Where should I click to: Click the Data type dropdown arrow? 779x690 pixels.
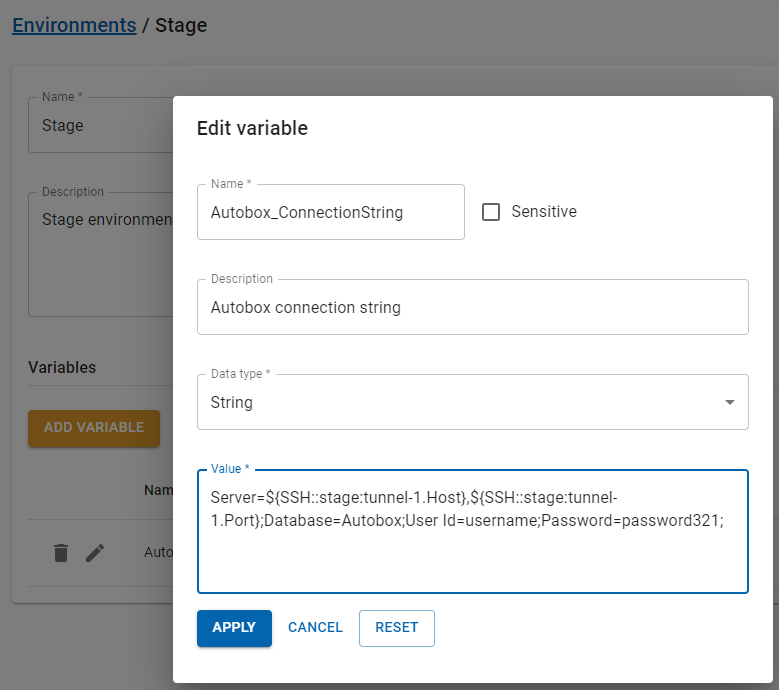(x=729, y=403)
